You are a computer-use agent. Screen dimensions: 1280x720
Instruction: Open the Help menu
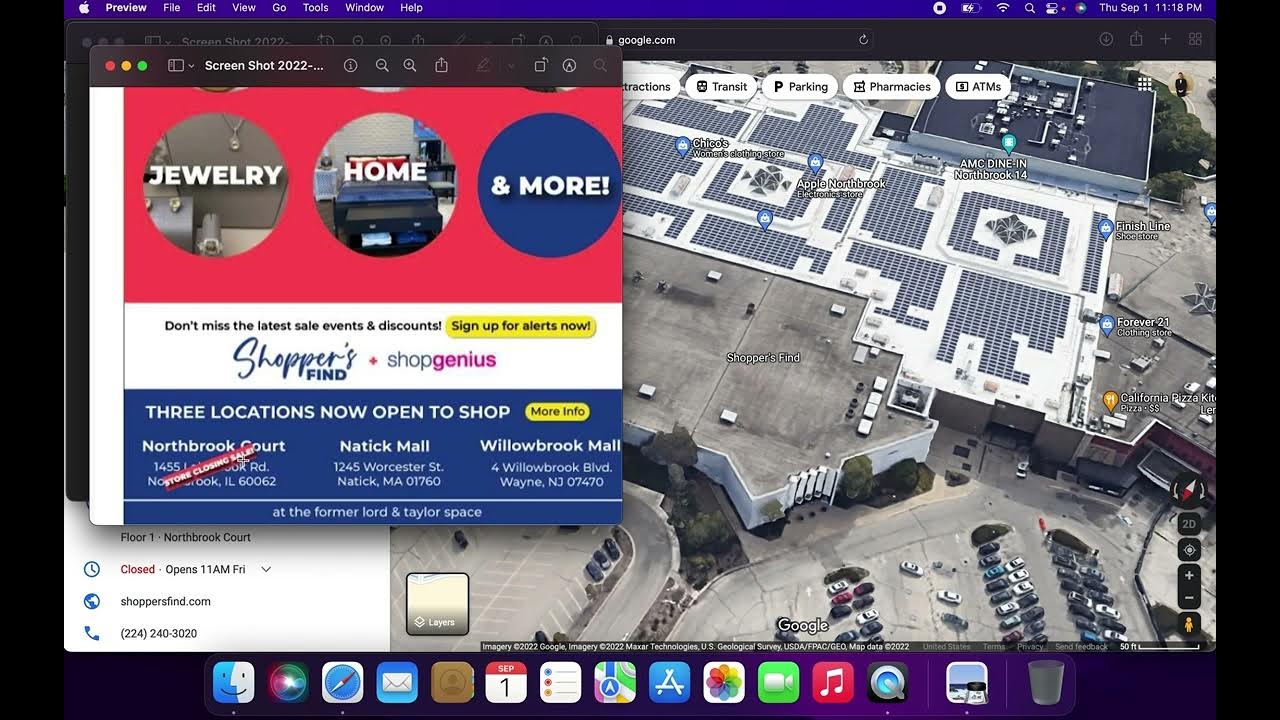[x=411, y=7]
